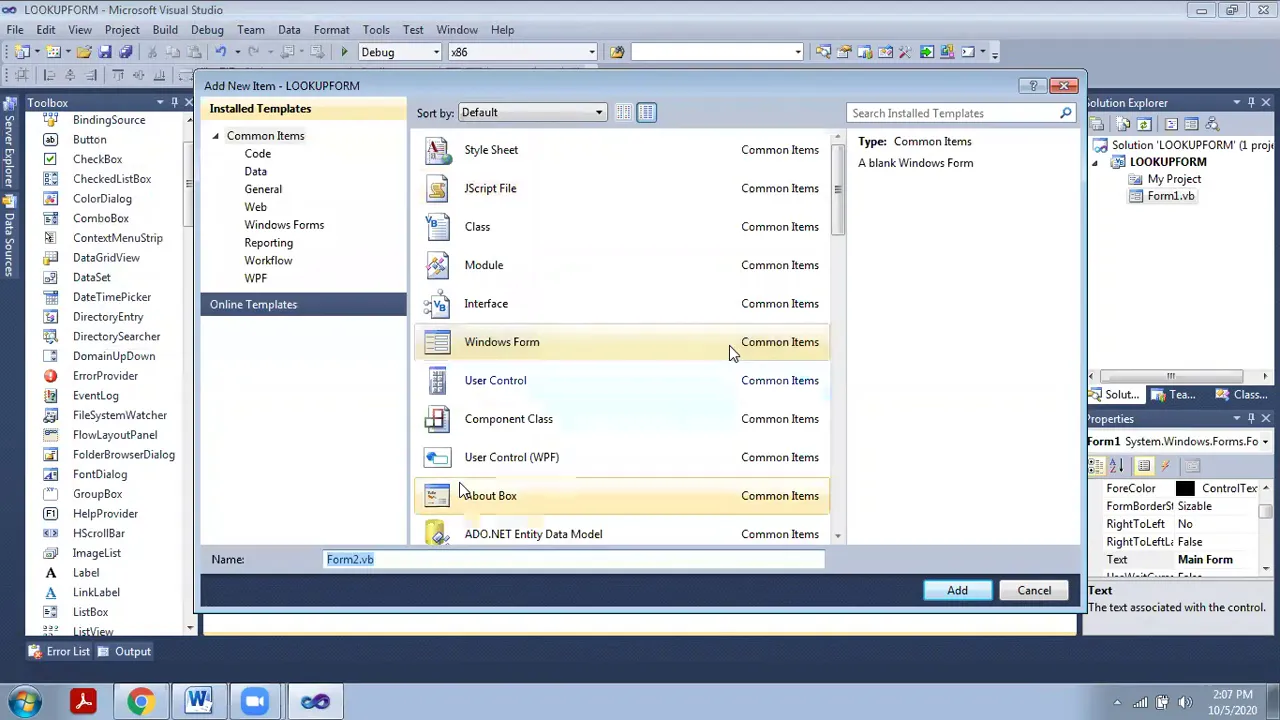Image resolution: width=1280 pixels, height=720 pixels.
Task: Switch to the Team Explorer tab
Action: pos(1173,395)
